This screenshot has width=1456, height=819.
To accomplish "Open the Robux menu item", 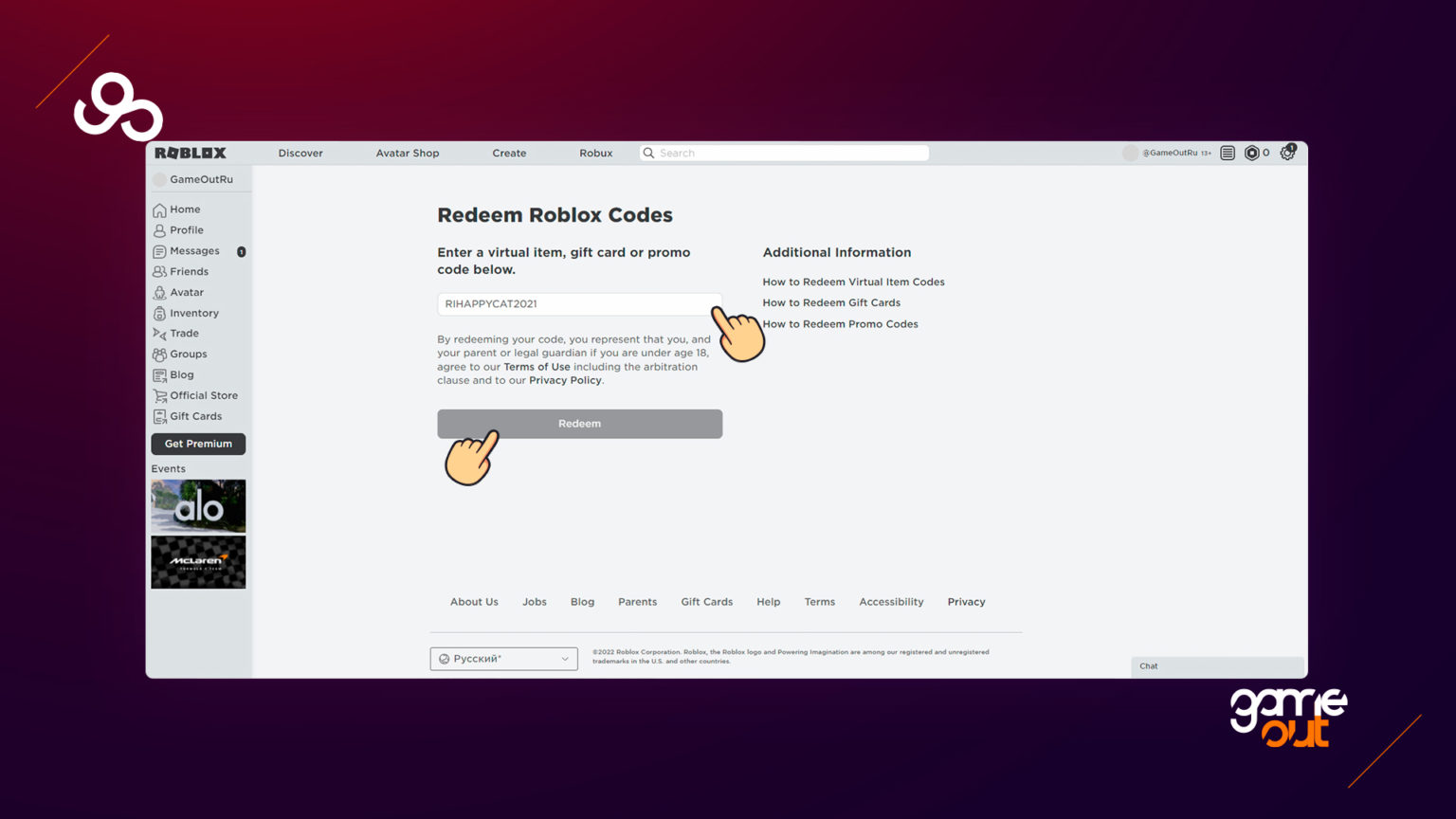I will coord(596,153).
